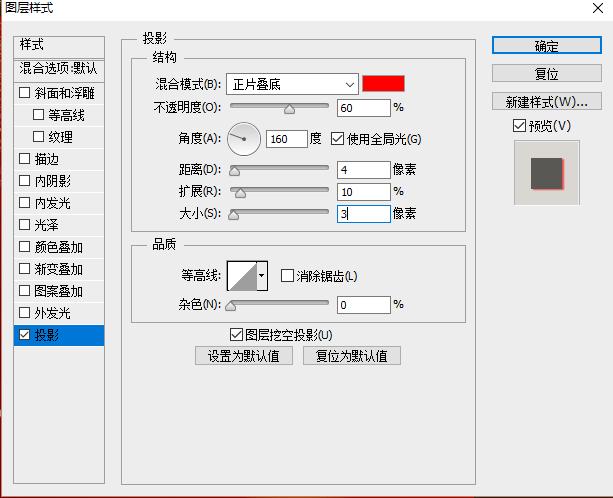Click the 确定 button to confirm
Viewport: 613px width, 498px height.
tap(547, 45)
